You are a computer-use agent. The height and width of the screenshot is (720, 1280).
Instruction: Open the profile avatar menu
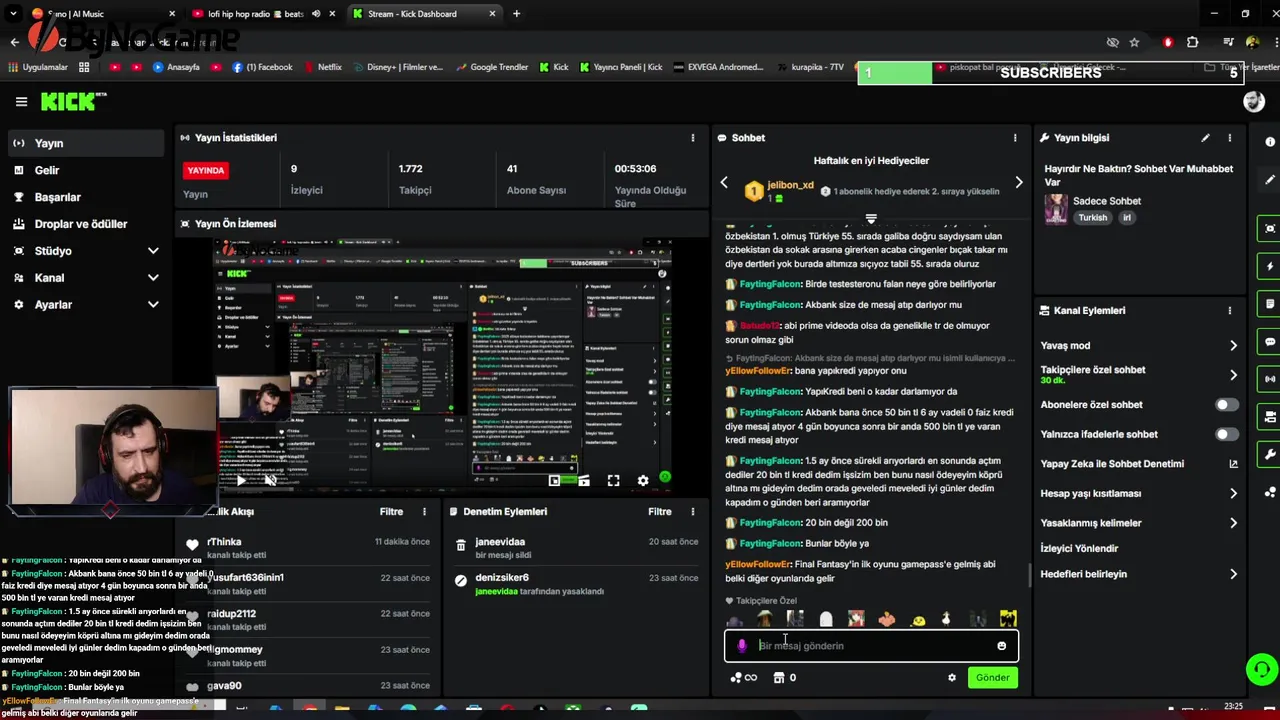point(1254,101)
